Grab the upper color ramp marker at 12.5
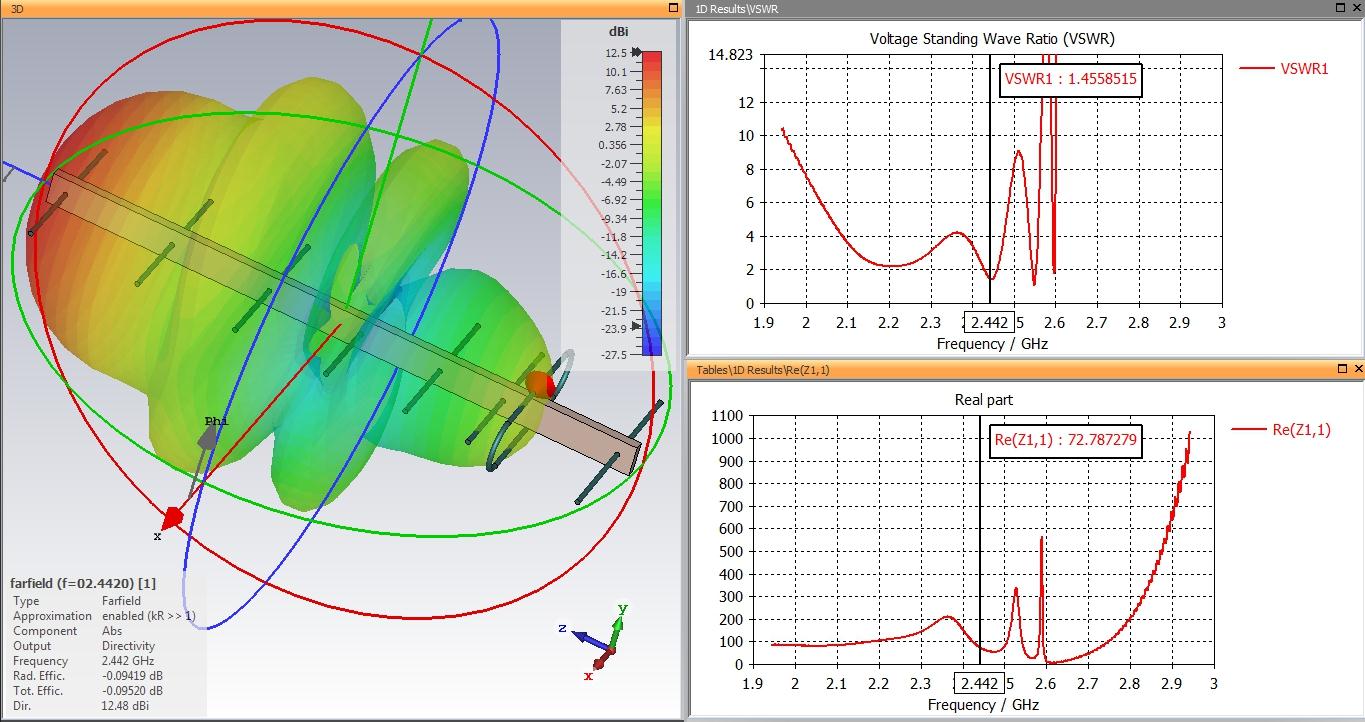Viewport: 1365px width, 722px height. [636, 52]
